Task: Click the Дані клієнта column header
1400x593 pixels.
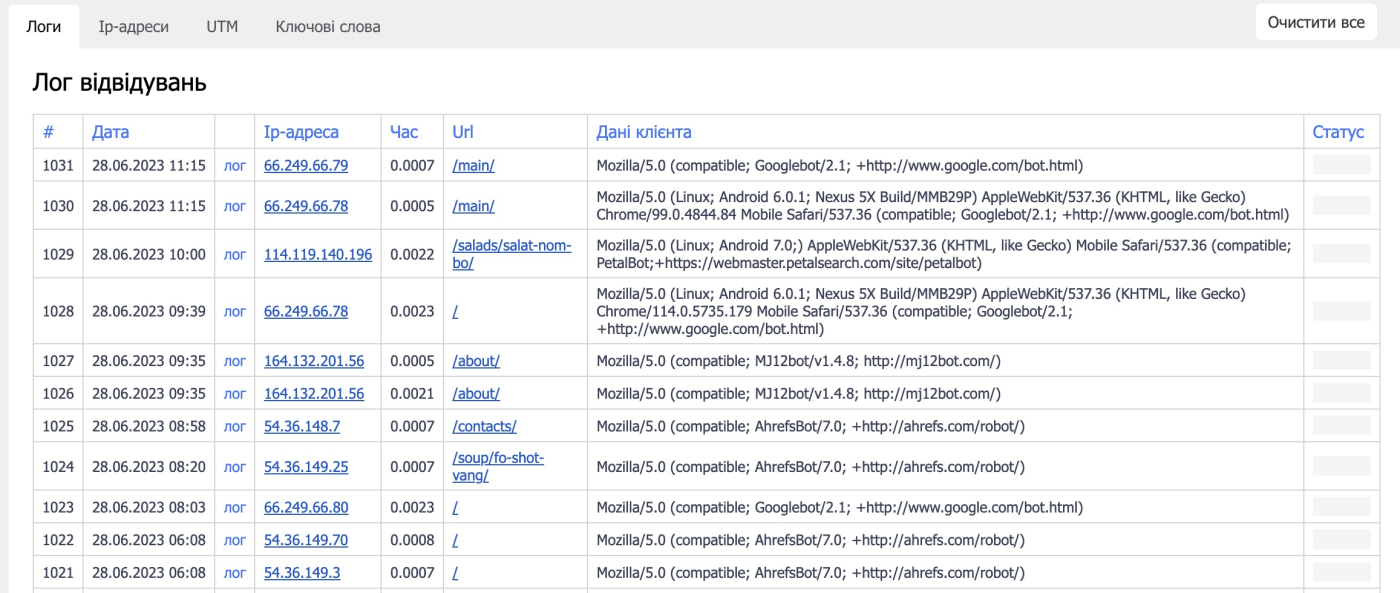Action: (644, 132)
